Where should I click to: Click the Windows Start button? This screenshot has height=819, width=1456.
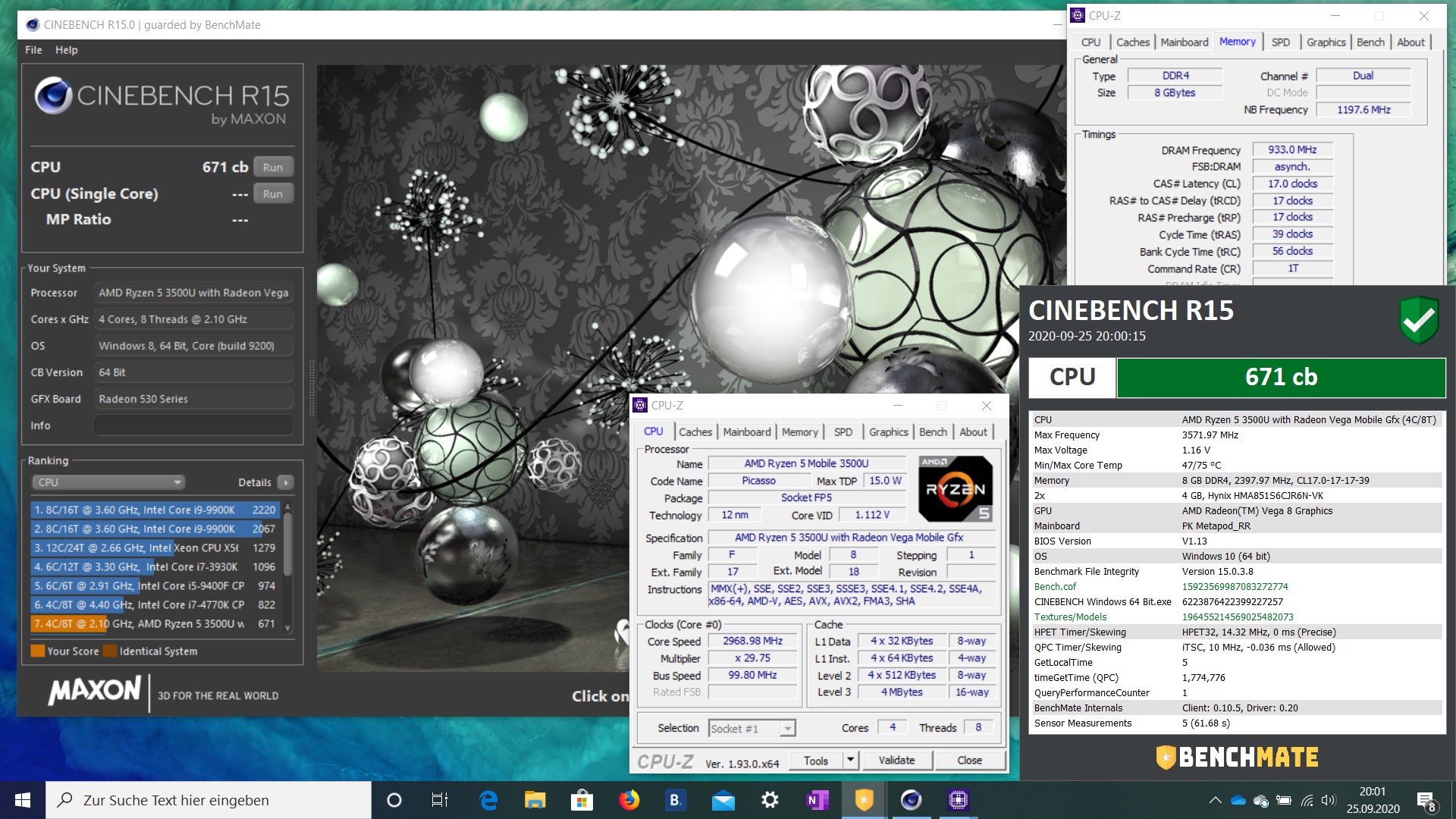tap(23, 800)
